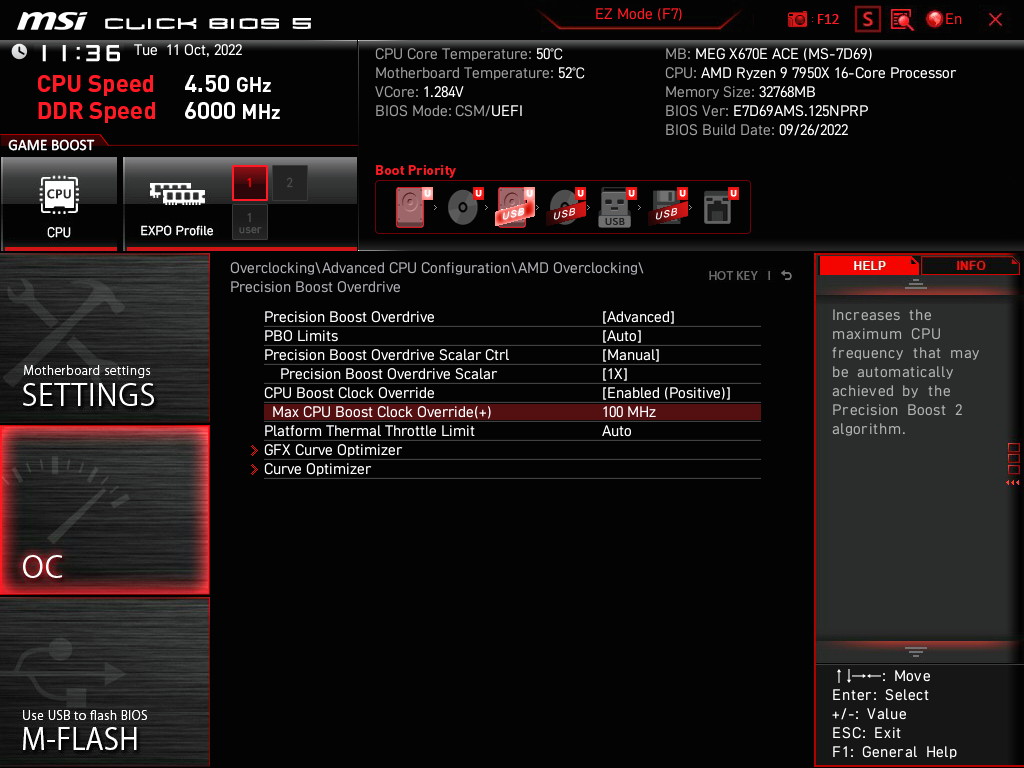Viewport: 1024px width, 768px height.
Task: Select the network boot device icon
Action: coord(720,207)
